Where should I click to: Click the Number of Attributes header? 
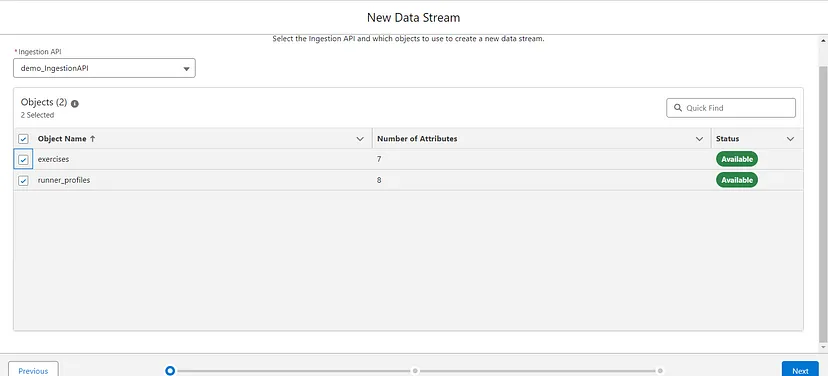(417, 139)
